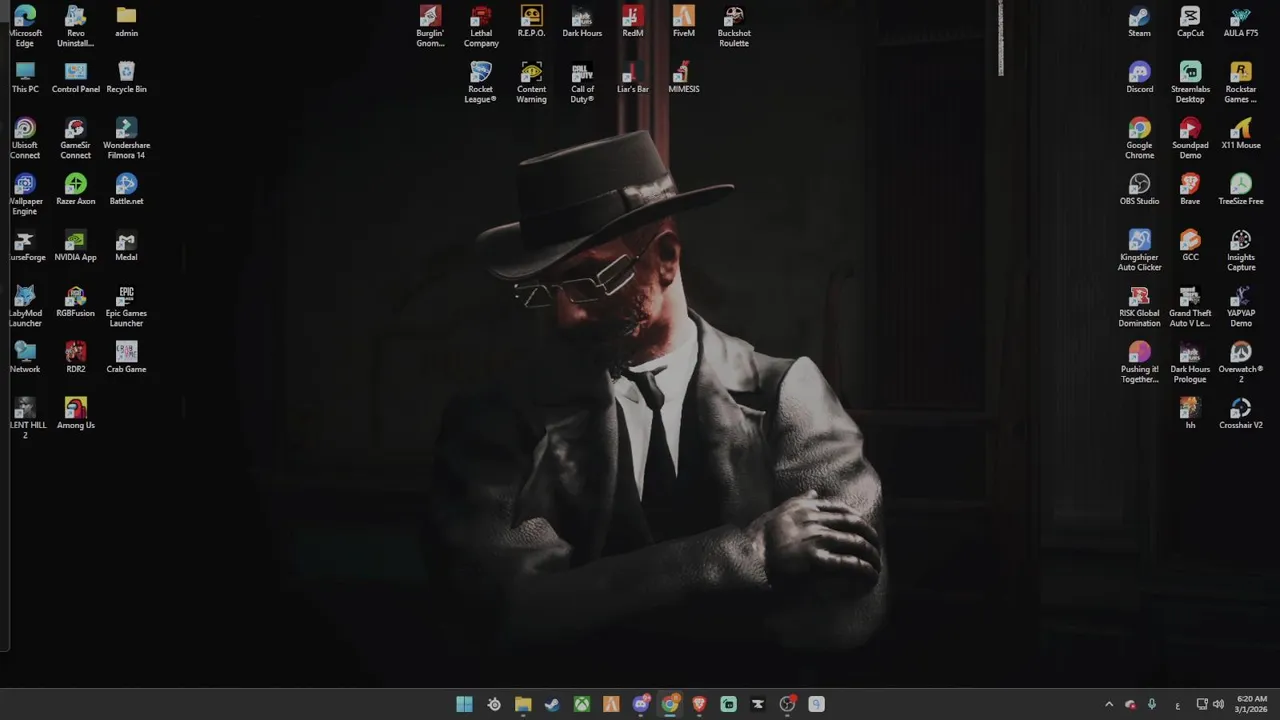The width and height of the screenshot is (1280, 720).
Task: Select the Overwatch 2 shortcut
Action: click(1241, 363)
